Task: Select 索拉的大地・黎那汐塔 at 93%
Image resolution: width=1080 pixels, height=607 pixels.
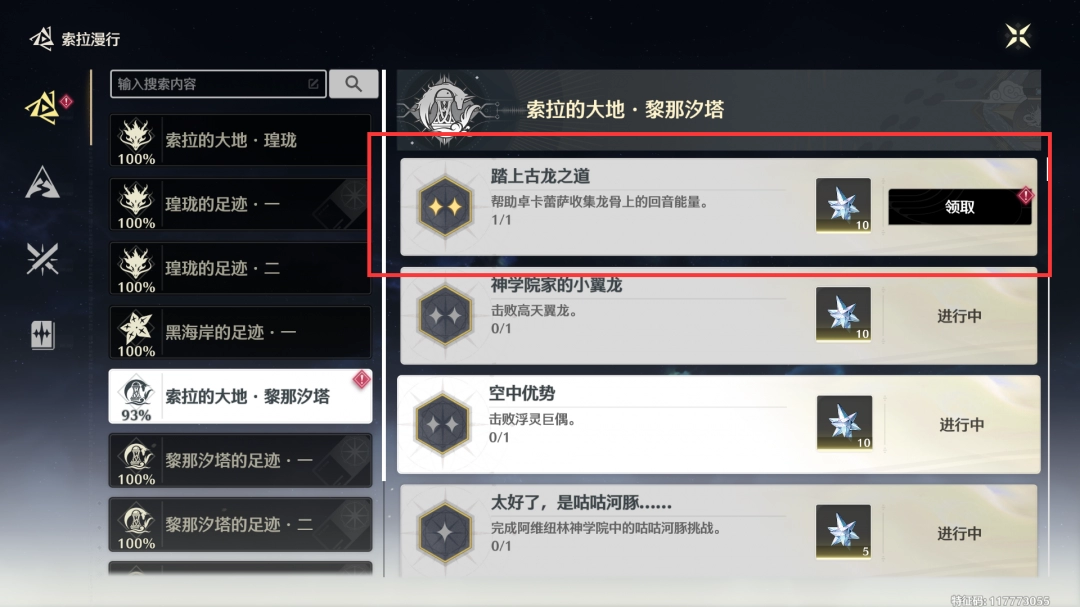Action: click(240, 396)
